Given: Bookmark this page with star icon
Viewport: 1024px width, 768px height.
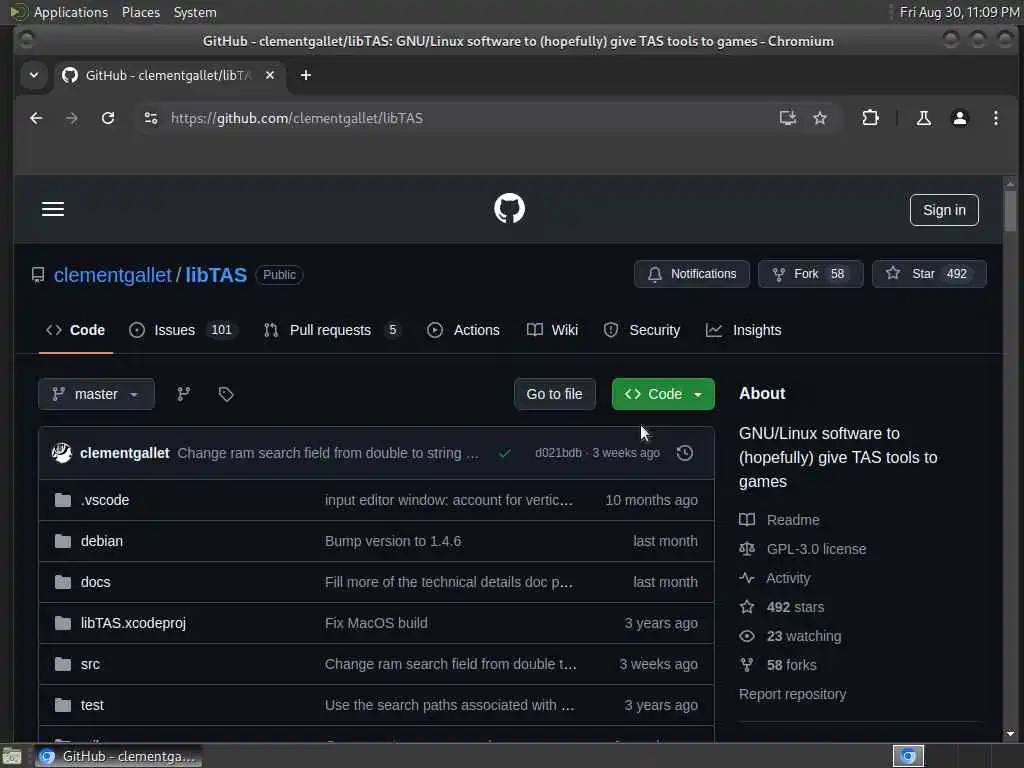Looking at the screenshot, I should [820, 118].
